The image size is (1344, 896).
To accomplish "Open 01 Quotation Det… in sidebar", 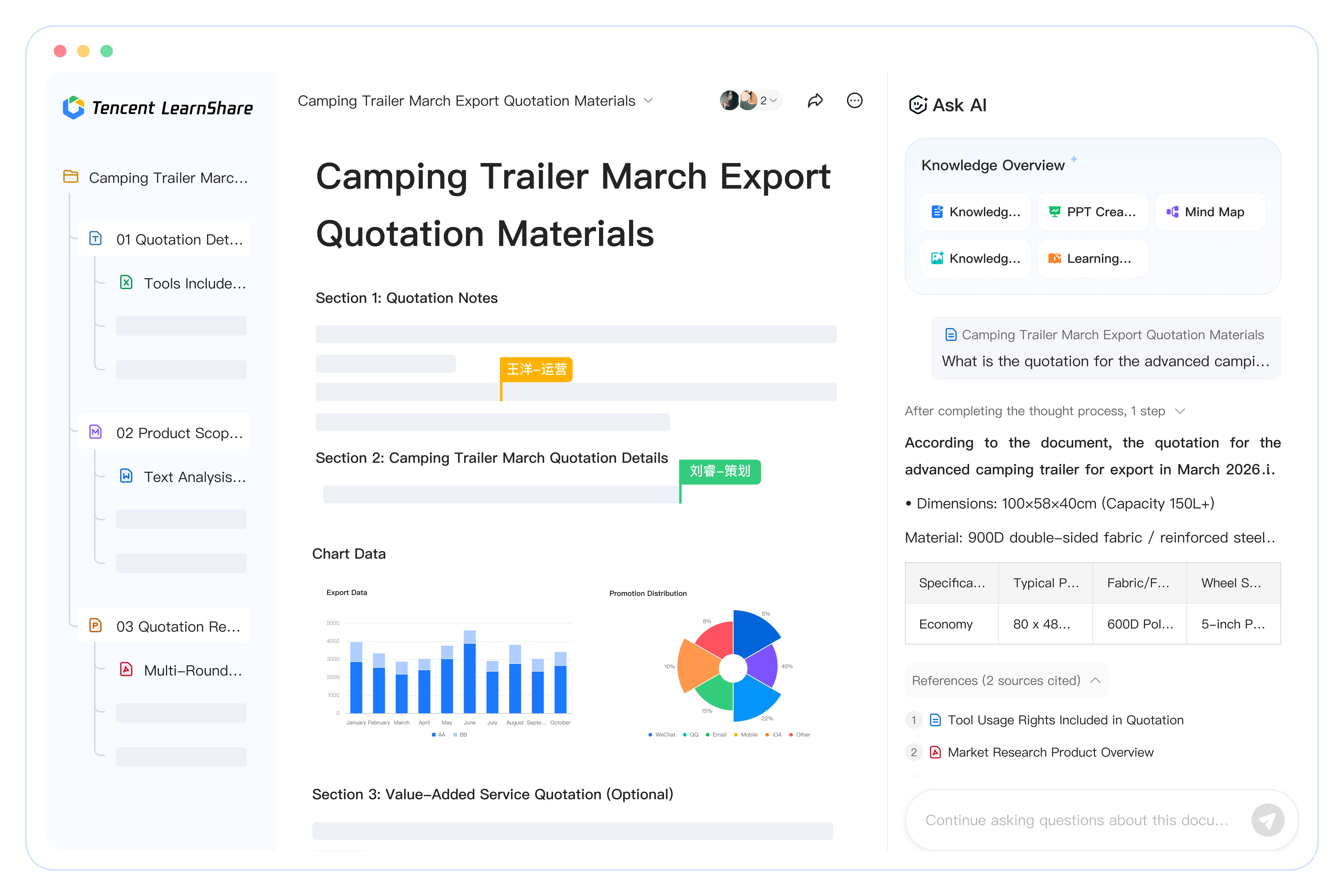I will (164, 238).
